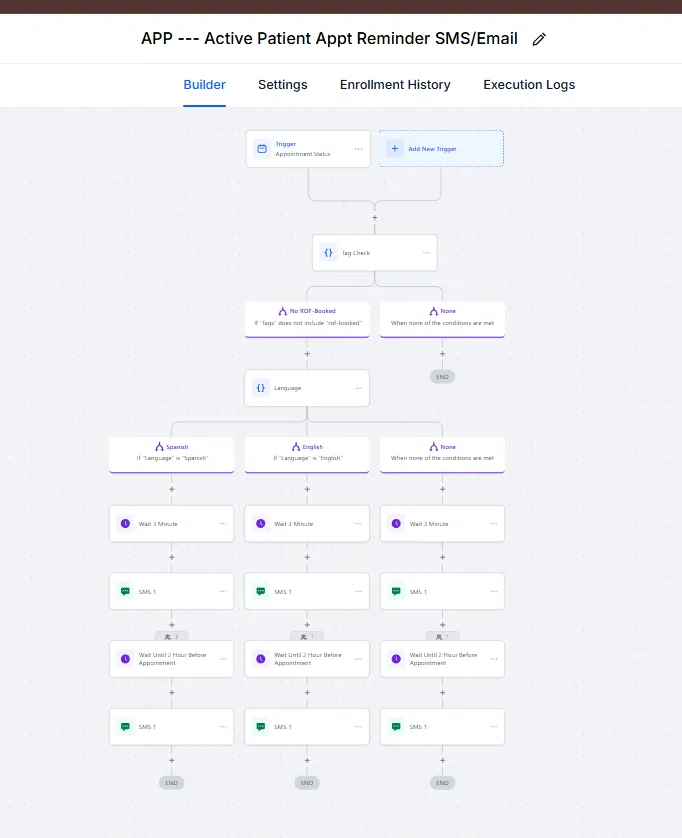682x838 pixels.
Task: Click chat icon on last None branch SMS 1
Action: [x=396, y=727]
